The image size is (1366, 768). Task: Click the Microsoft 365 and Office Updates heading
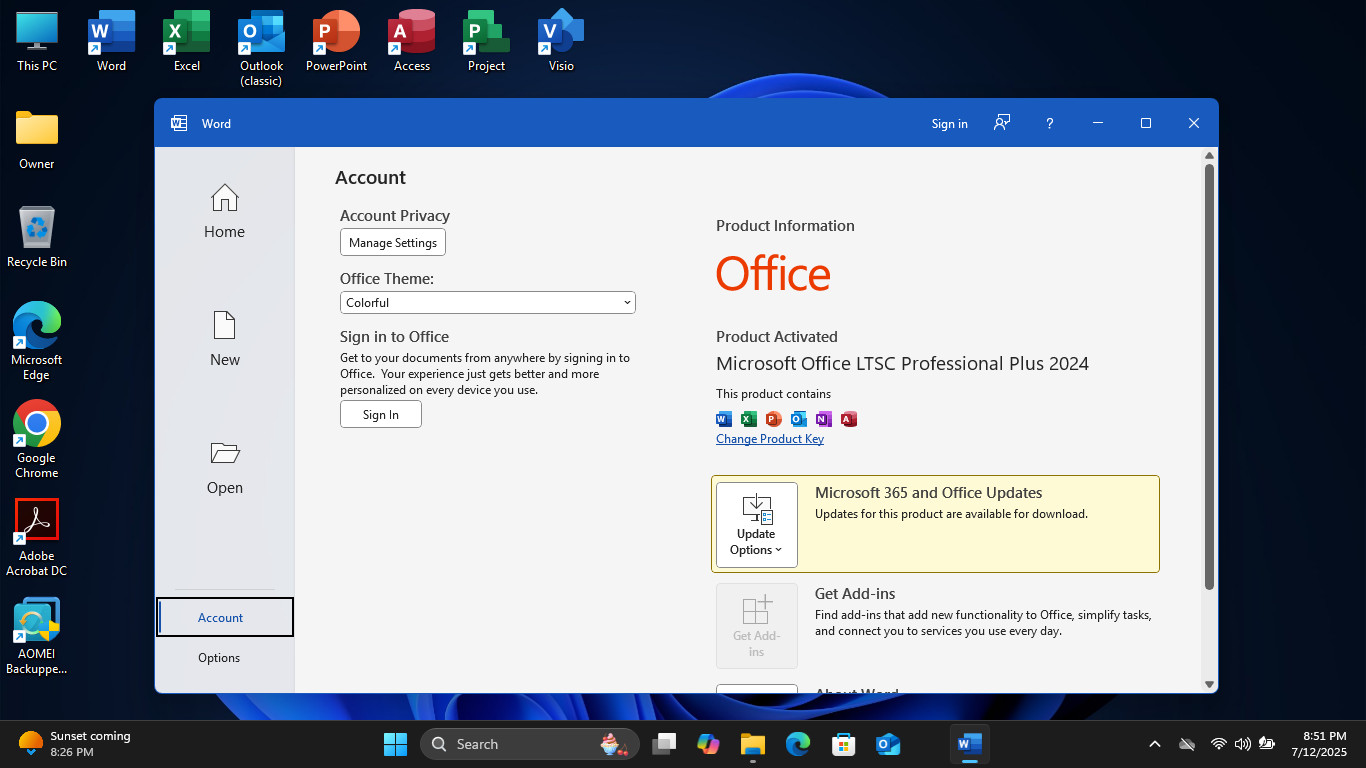928,492
